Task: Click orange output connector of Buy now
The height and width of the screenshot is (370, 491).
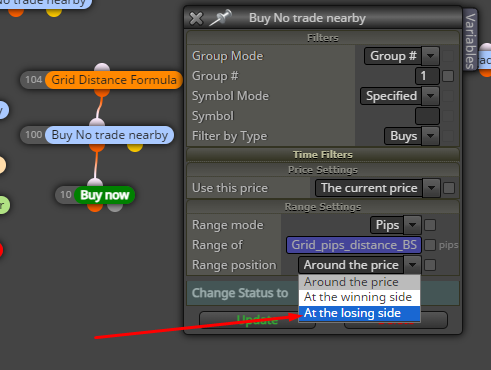Action: click(x=95, y=207)
